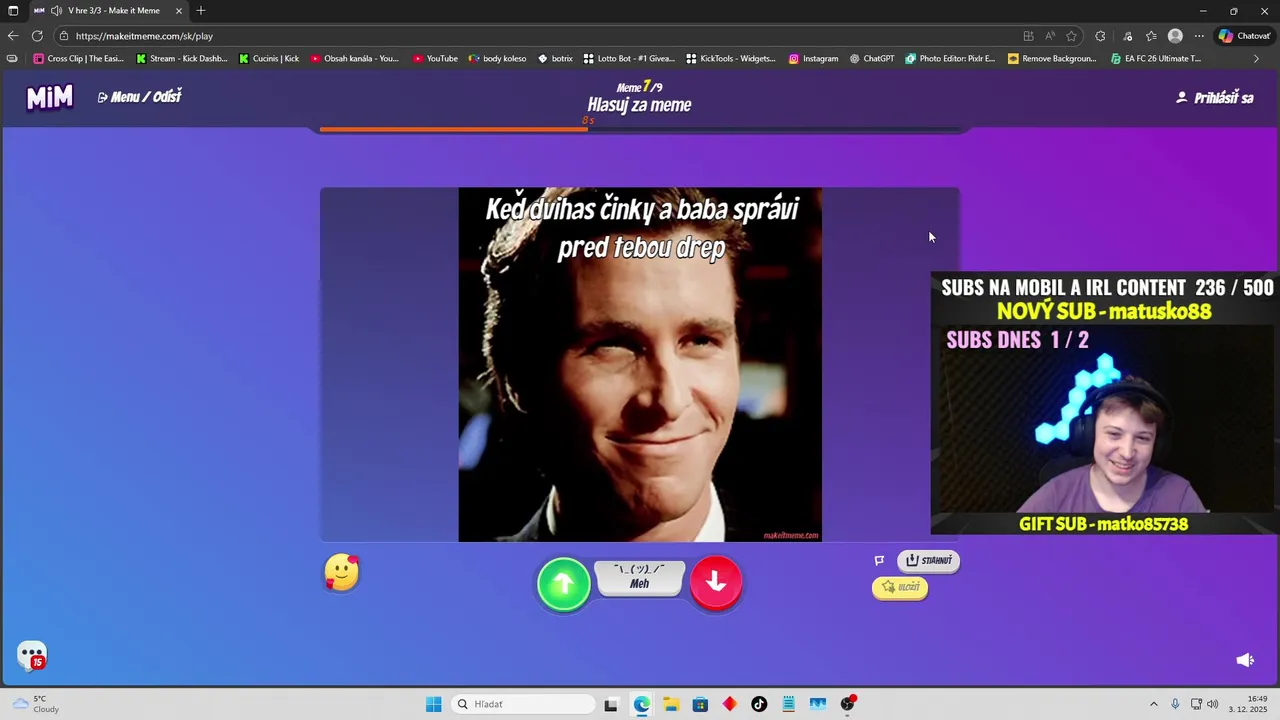Open Microsoft Edge on taskbar
This screenshot has width=1280, height=720.
click(641, 704)
